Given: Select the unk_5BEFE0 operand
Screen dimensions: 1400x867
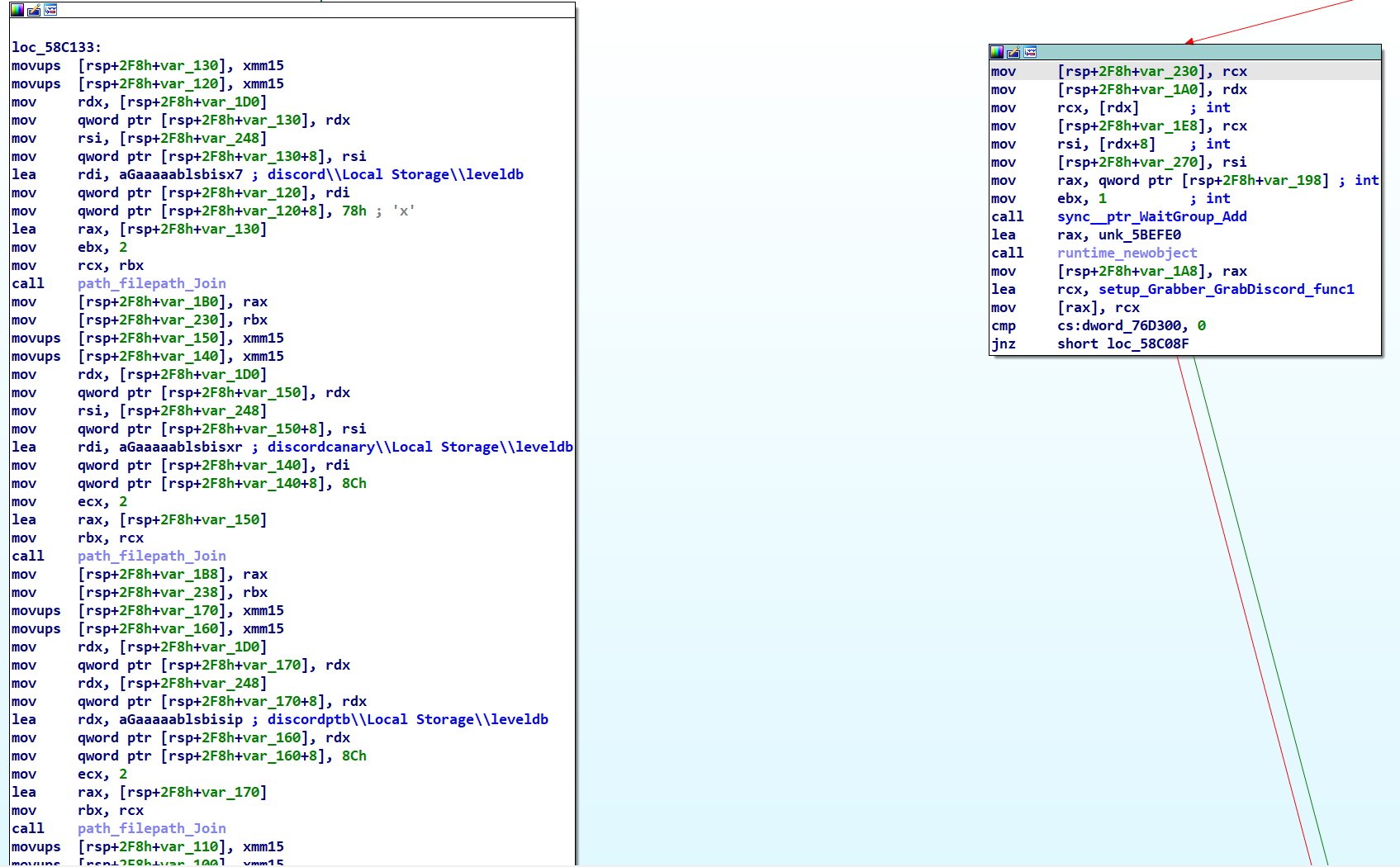Looking at the screenshot, I should pos(1139,235).
